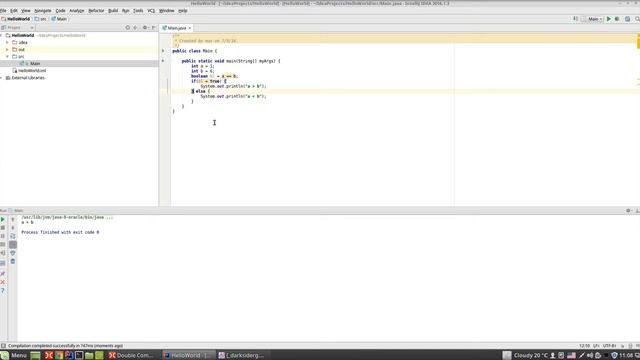Open Main run configuration dropdown
640x360 pixels.
pos(593,19)
